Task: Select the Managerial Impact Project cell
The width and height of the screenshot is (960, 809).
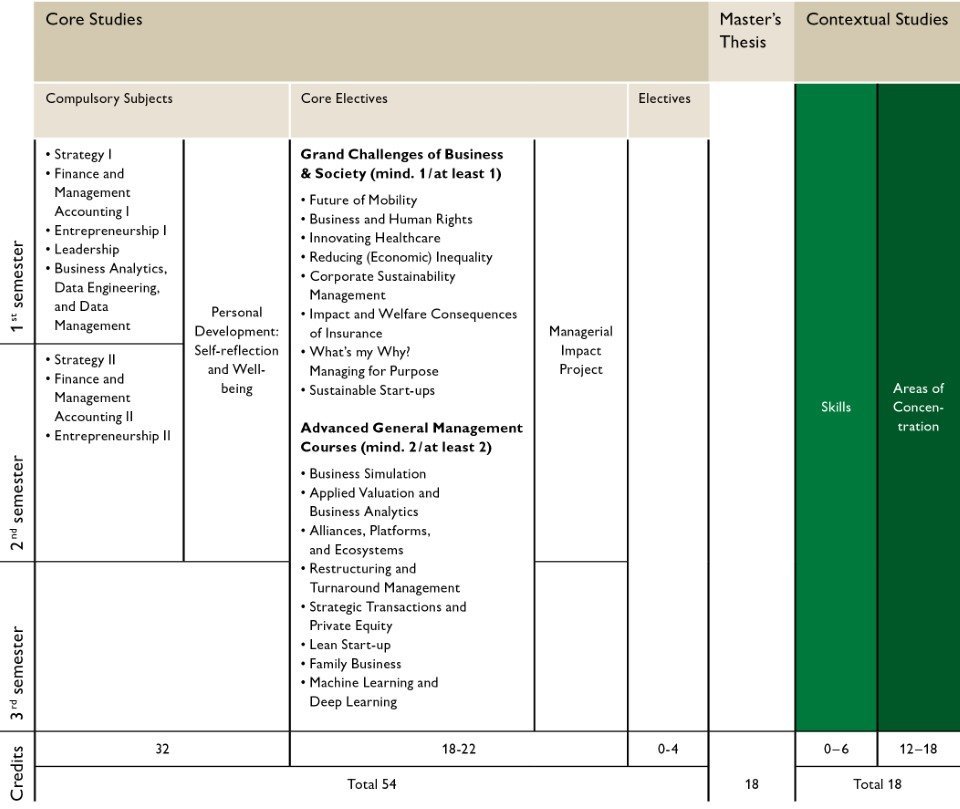Action: 580,350
